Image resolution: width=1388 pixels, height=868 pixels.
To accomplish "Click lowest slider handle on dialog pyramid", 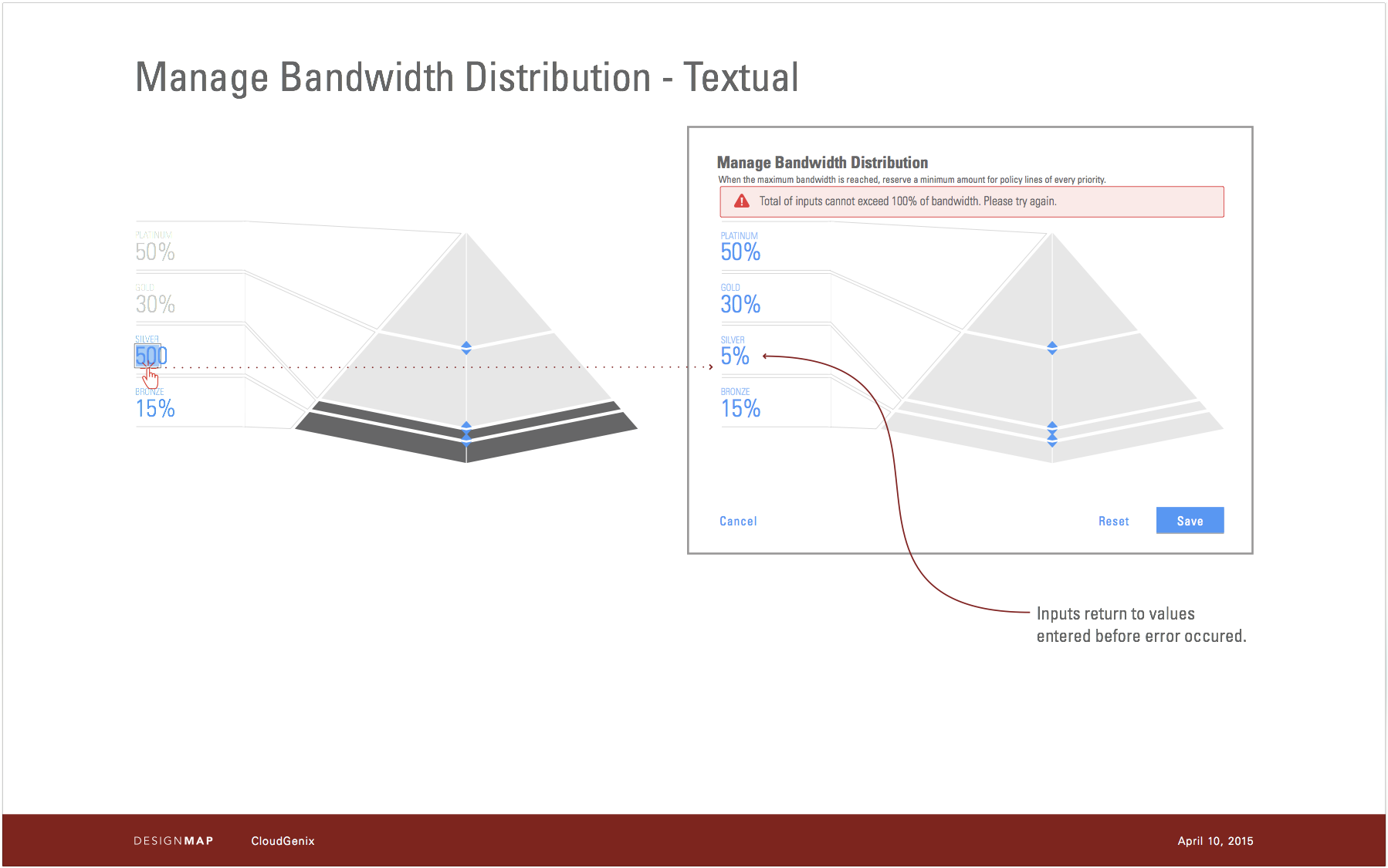I will click(x=1052, y=441).
